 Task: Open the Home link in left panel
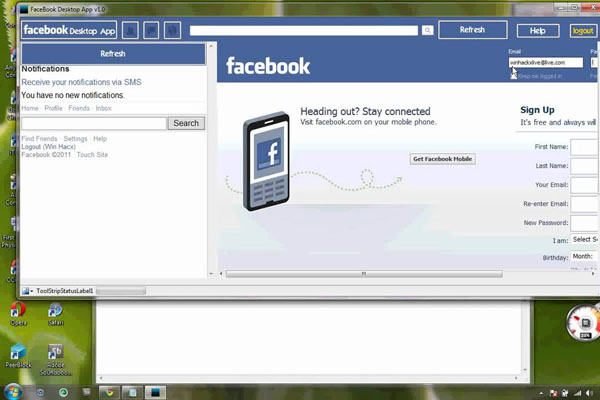(30, 108)
